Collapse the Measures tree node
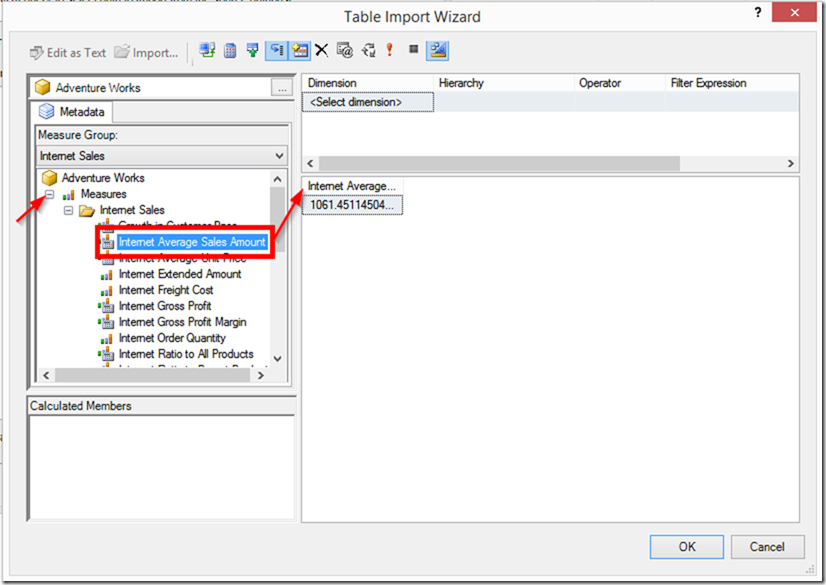The width and height of the screenshot is (826, 585). click(50, 194)
